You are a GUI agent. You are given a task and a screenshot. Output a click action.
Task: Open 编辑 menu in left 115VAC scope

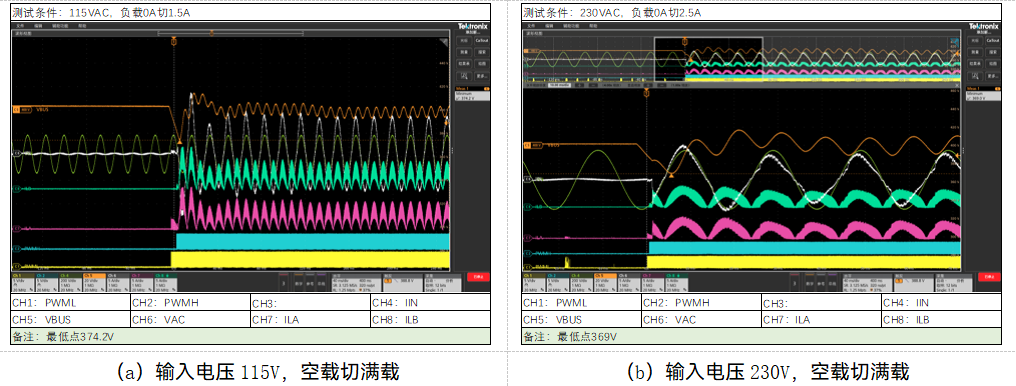pyautogui.click(x=39, y=25)
